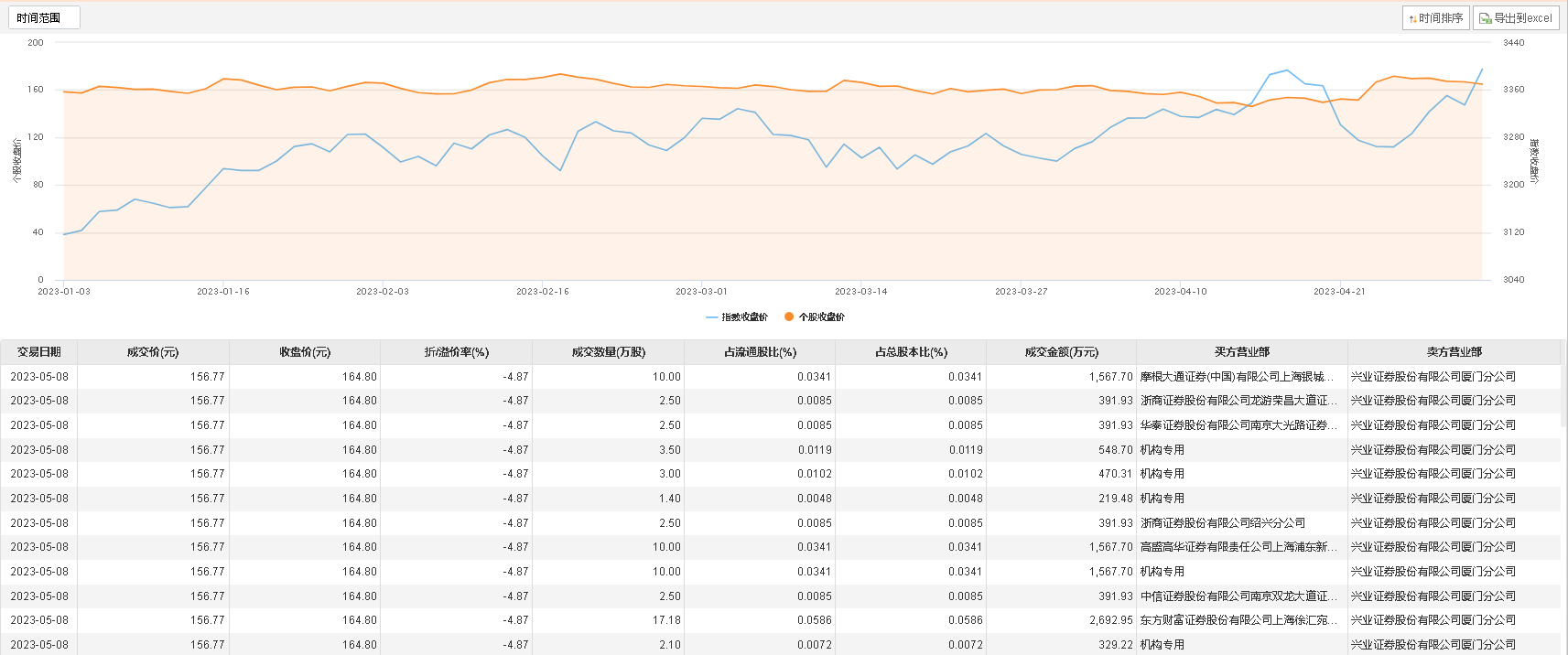Click the 0.0586 circulating share ratio cell

760,620
